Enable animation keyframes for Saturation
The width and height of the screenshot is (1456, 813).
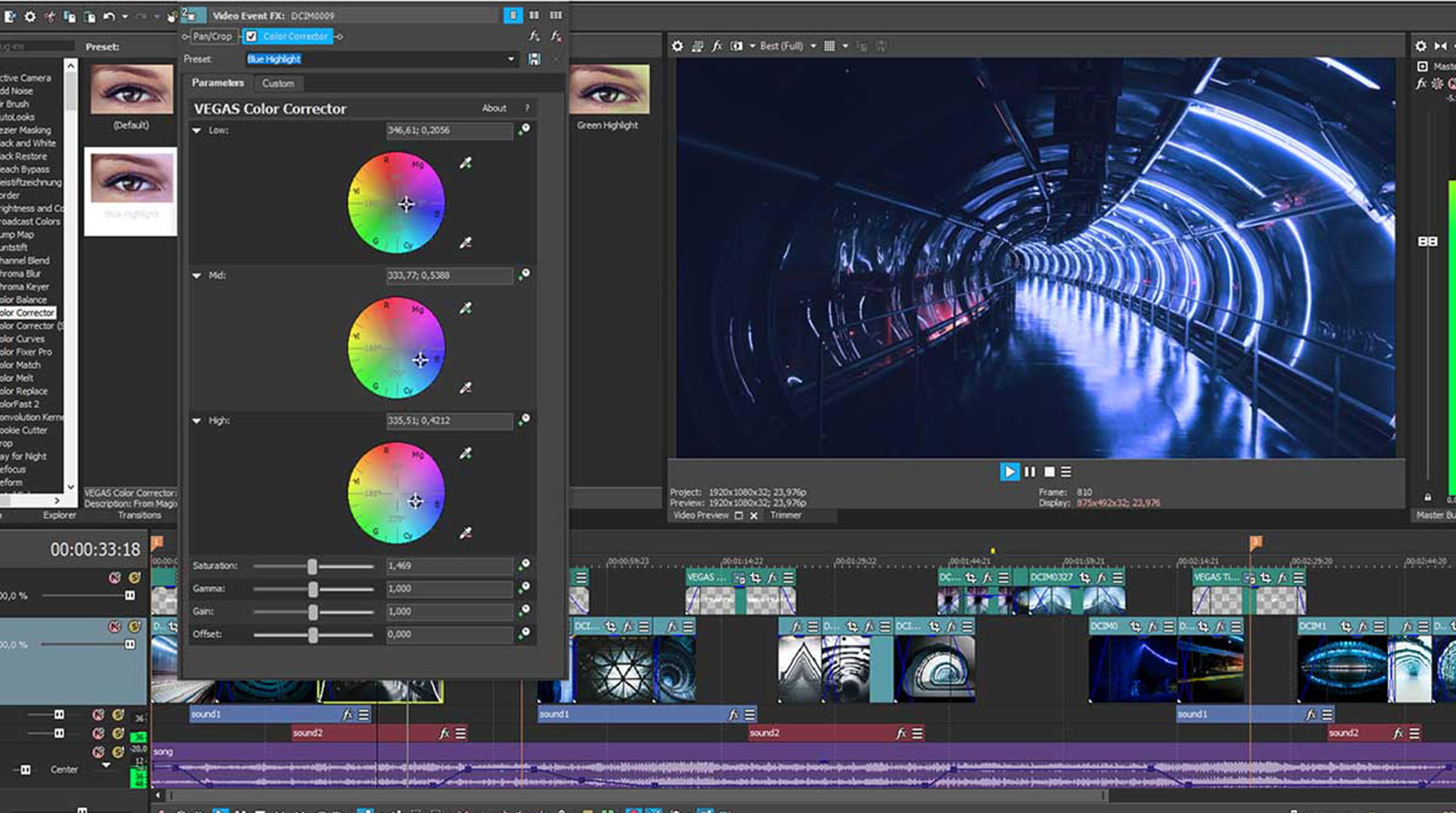pos(526,565)
